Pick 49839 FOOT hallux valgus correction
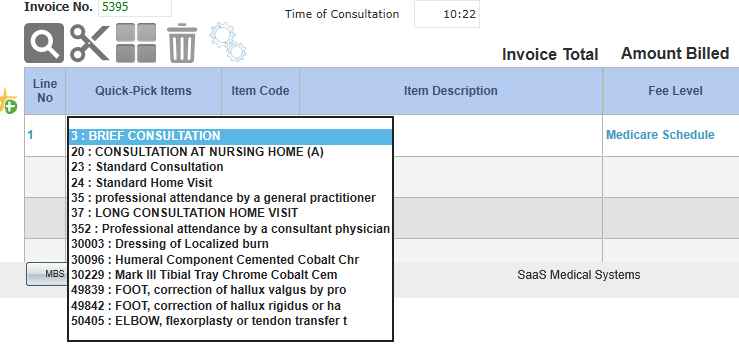The image size is (739, 361). tap(208, 290)
